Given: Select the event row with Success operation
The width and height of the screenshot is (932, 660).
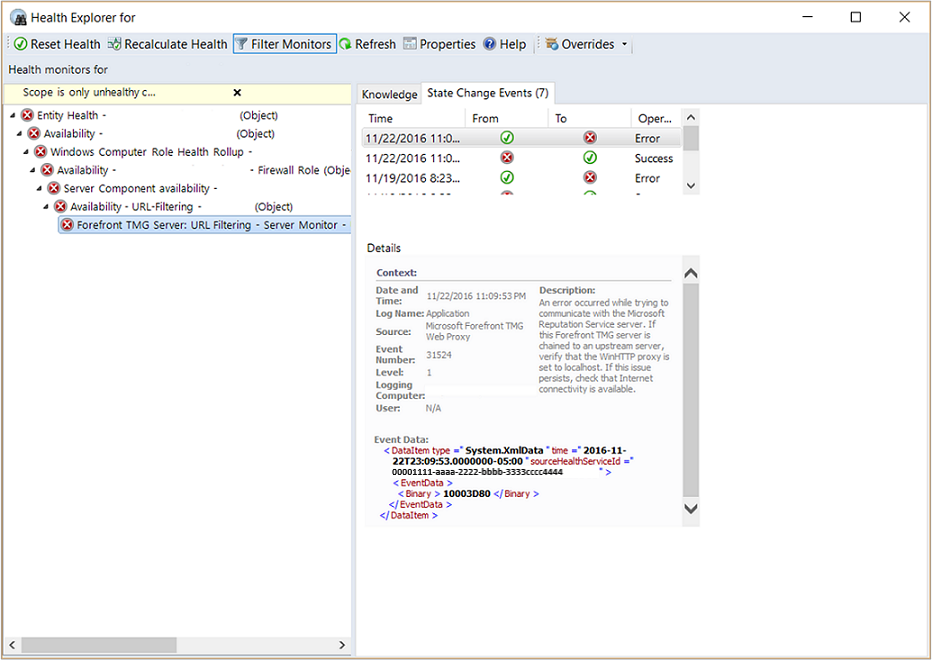Looking at the screenshot, I should coord(522,158).
